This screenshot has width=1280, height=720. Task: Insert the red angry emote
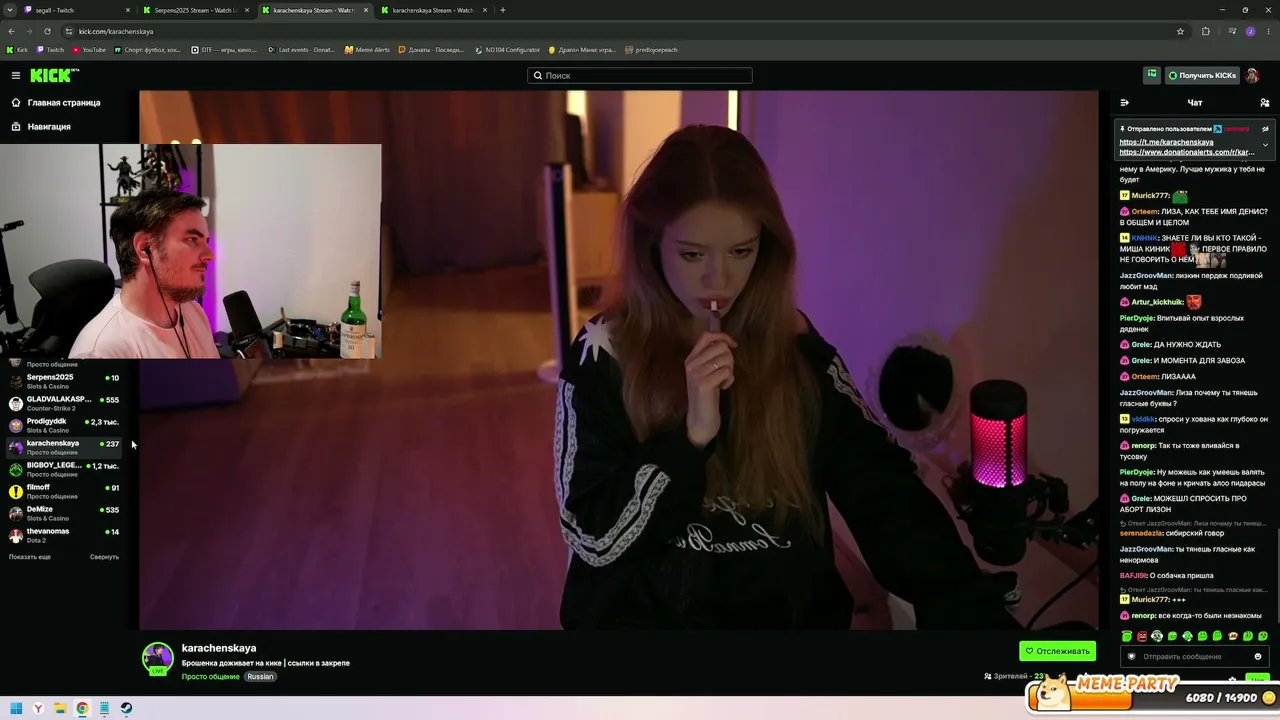[x=1142, y=636]
